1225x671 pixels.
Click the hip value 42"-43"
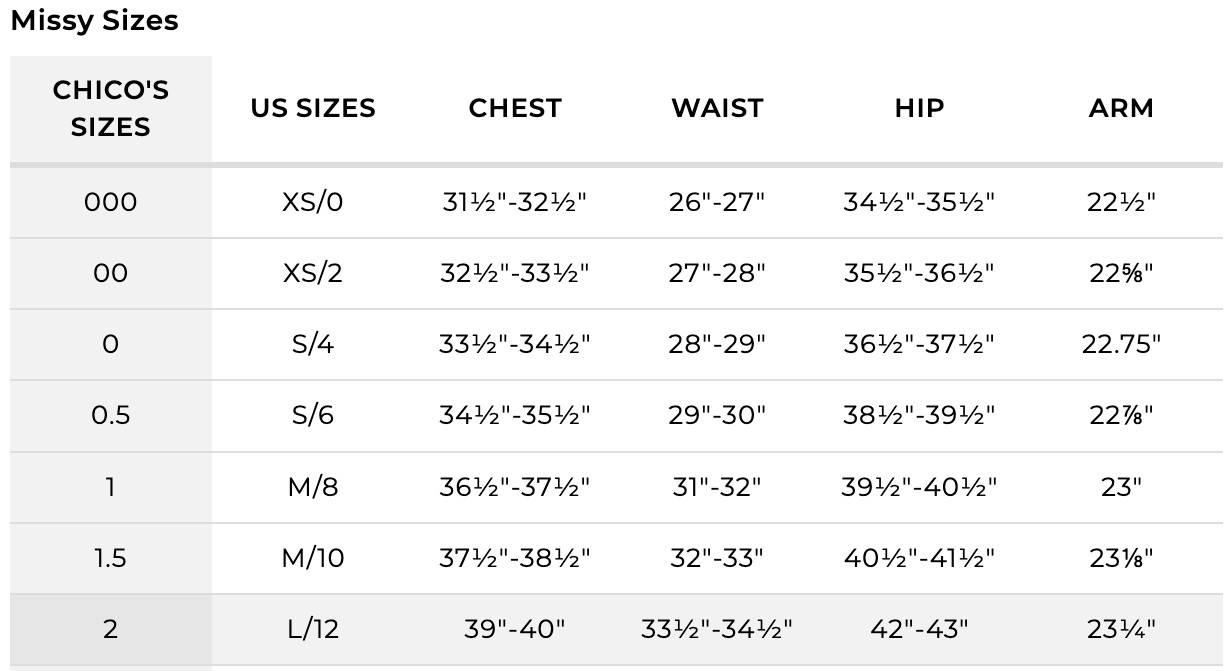click(919, 629)
